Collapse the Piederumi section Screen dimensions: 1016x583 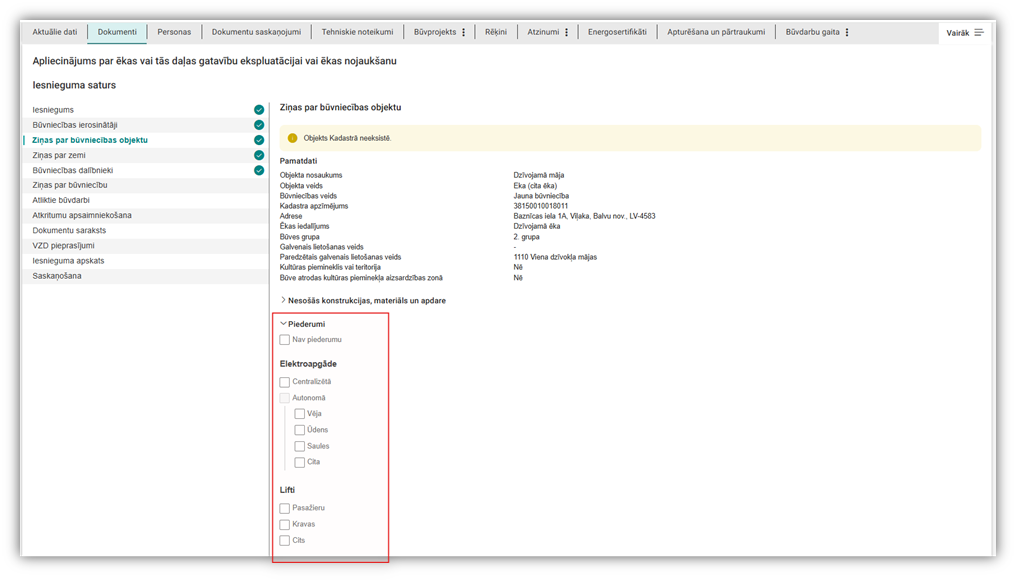(x=283, y=324)
